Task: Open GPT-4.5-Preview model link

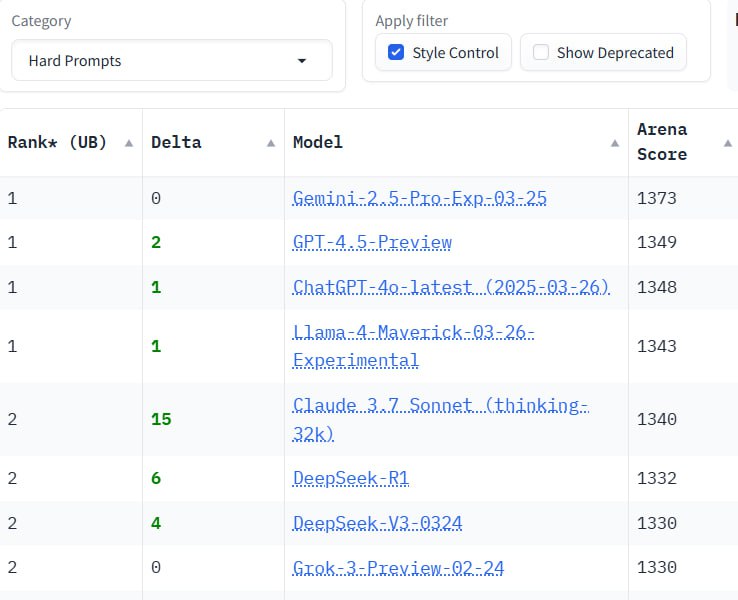Action: (x=372, y=242)
